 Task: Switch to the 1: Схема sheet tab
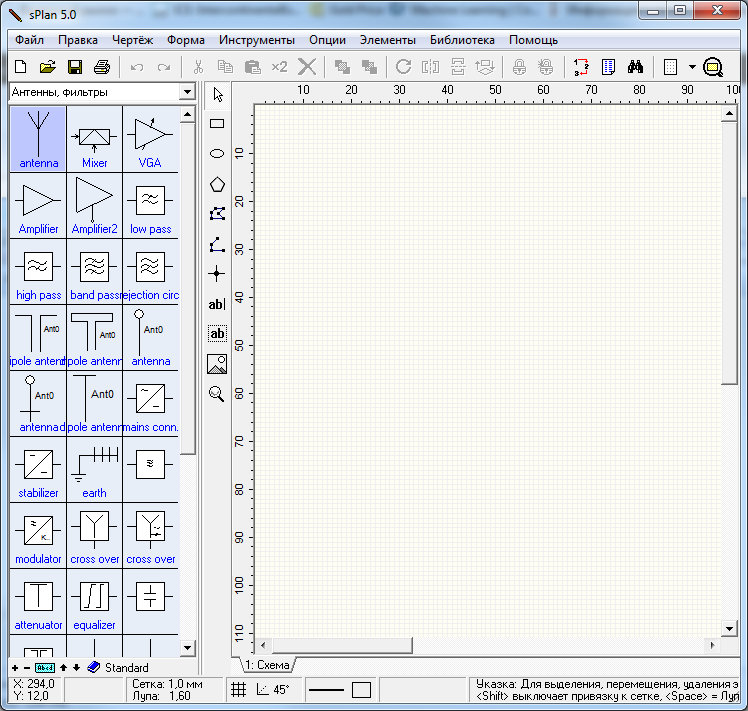pyautogui.click(x=267, y=665)
